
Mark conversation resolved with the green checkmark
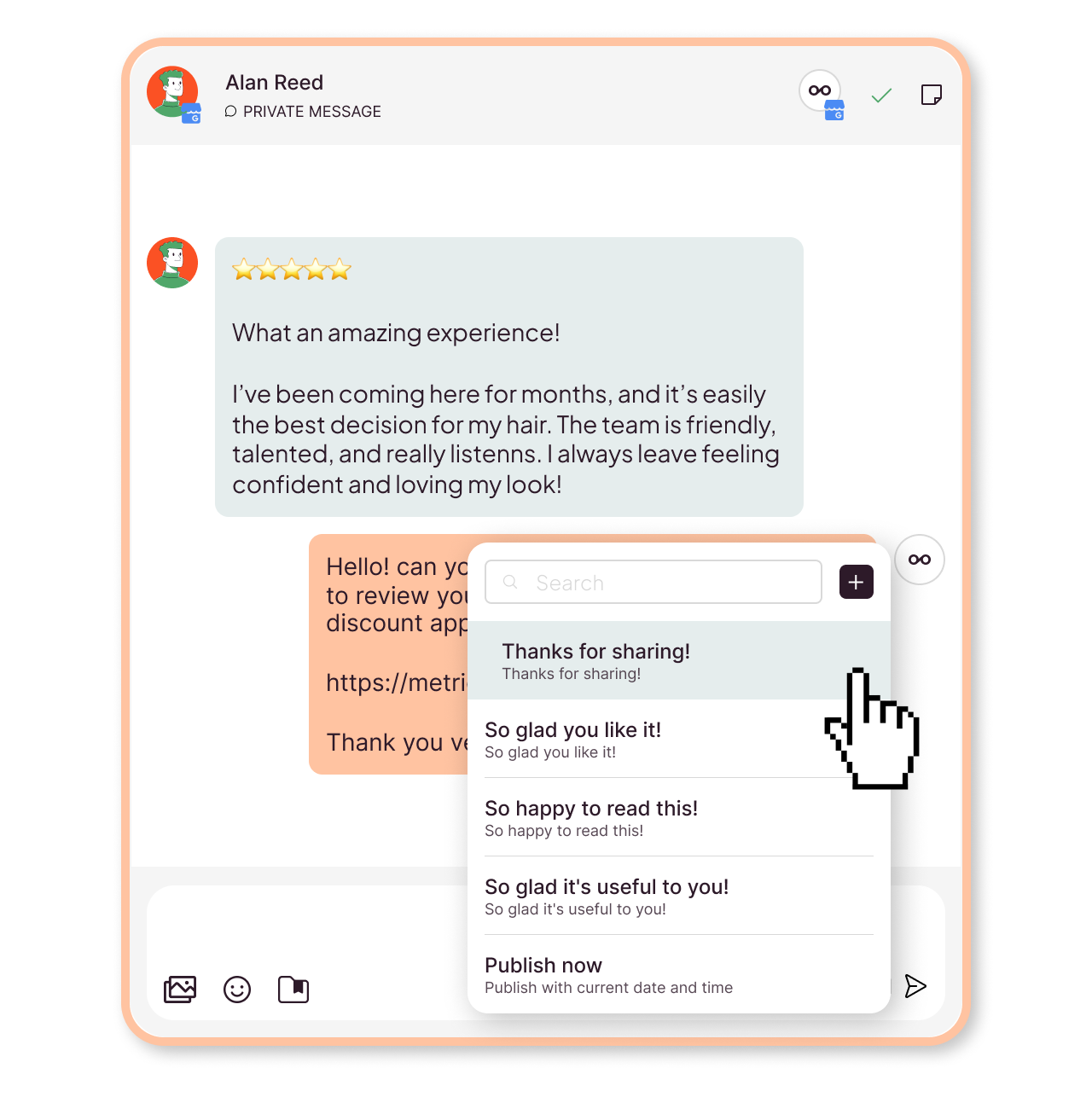881,95
